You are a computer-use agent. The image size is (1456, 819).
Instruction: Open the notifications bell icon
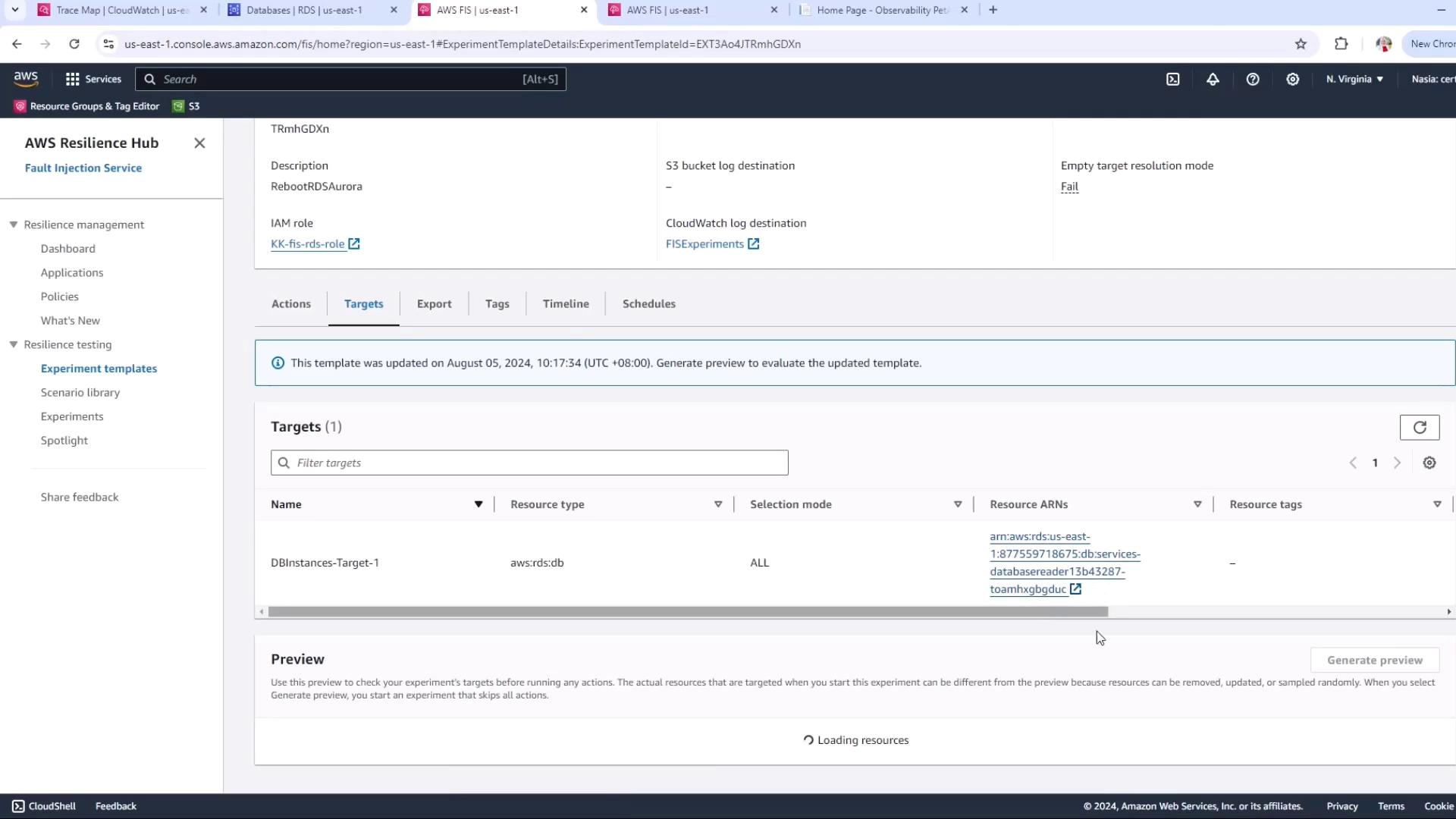(x=1213, y=79)
